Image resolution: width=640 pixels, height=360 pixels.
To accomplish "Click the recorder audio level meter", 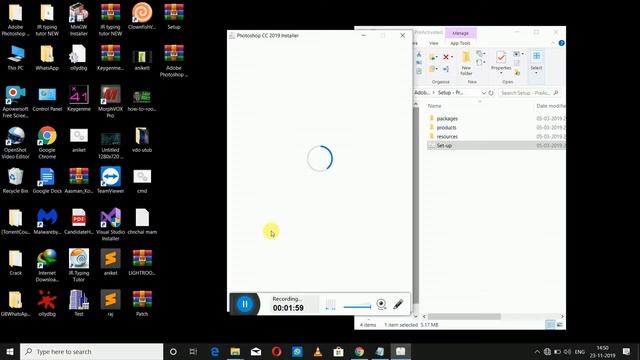I will click(x=331, y=304).
